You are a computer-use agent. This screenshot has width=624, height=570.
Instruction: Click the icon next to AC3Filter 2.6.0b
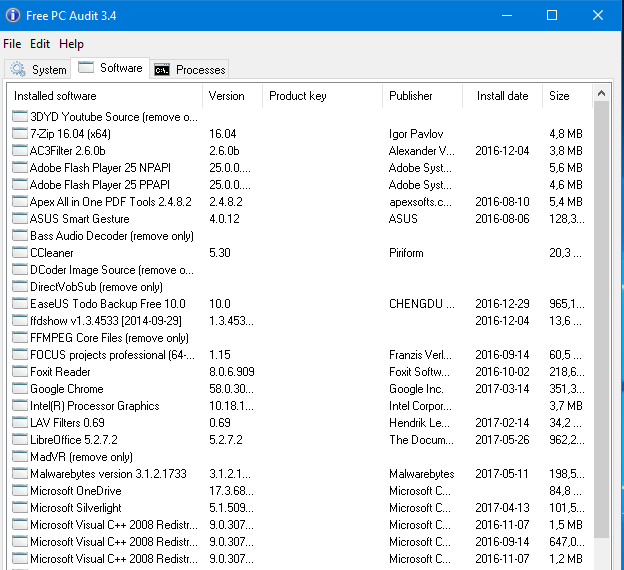coord(20,150)
